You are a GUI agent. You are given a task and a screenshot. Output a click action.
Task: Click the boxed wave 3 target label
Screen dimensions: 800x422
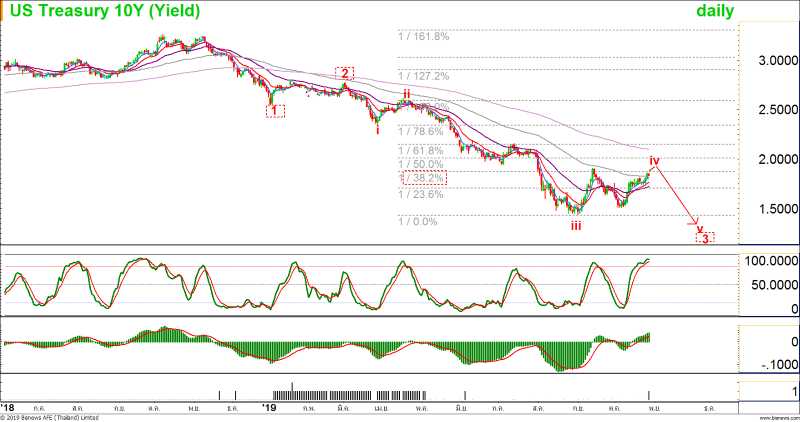(x=705, y=238)
